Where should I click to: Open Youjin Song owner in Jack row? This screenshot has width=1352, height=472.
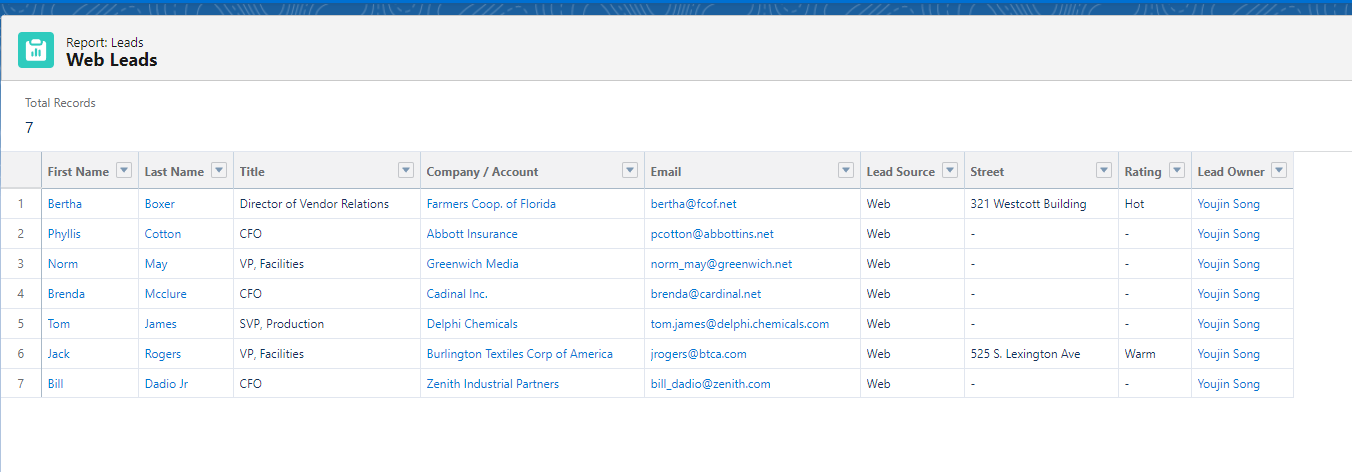(1229, 354)
